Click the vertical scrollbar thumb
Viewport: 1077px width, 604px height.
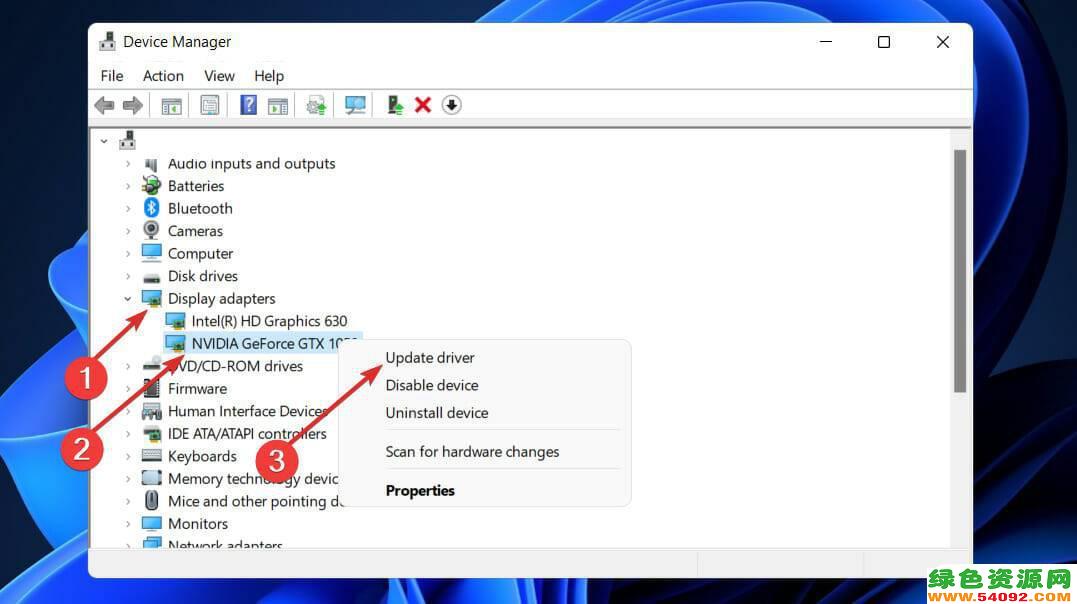pos(960,271)
